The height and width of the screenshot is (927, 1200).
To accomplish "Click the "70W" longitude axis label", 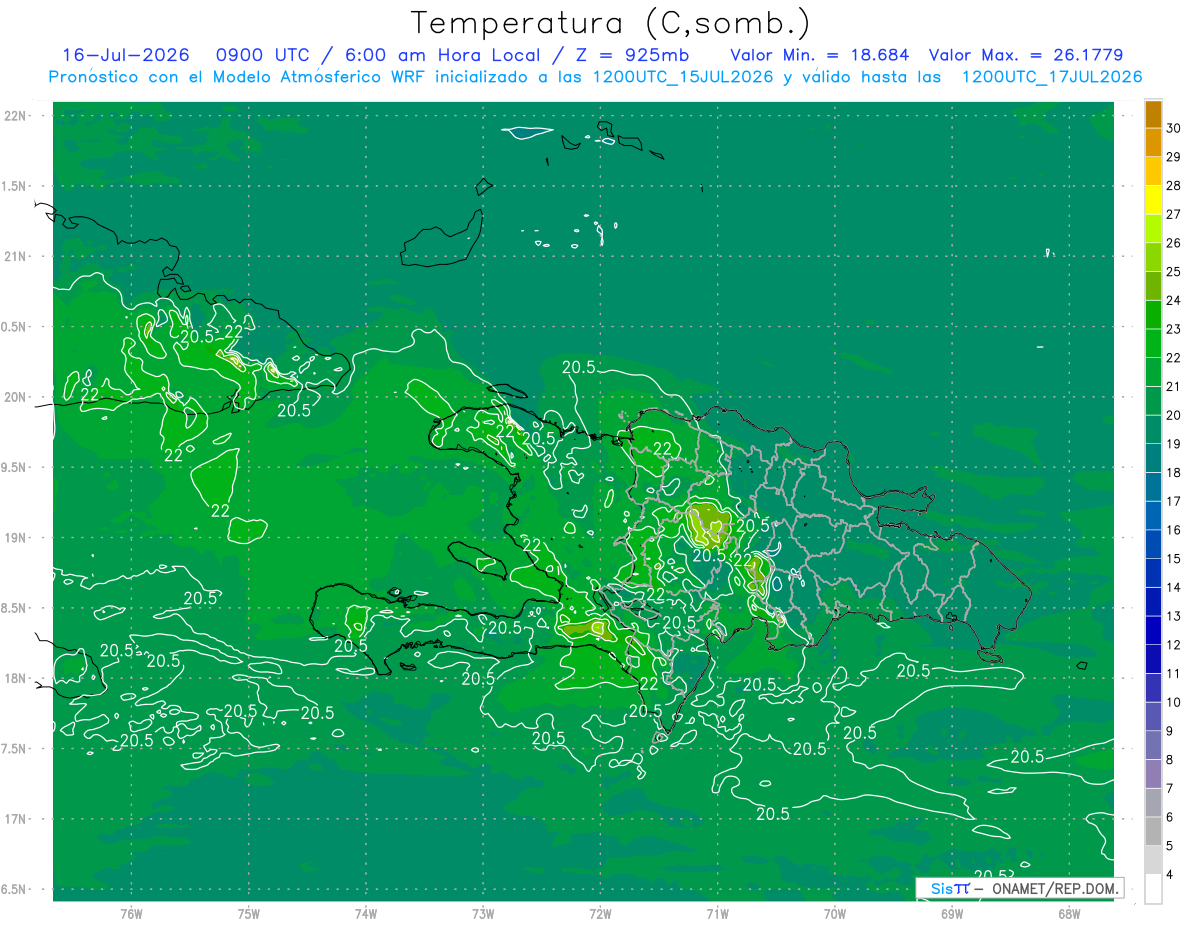I will 834,912.
